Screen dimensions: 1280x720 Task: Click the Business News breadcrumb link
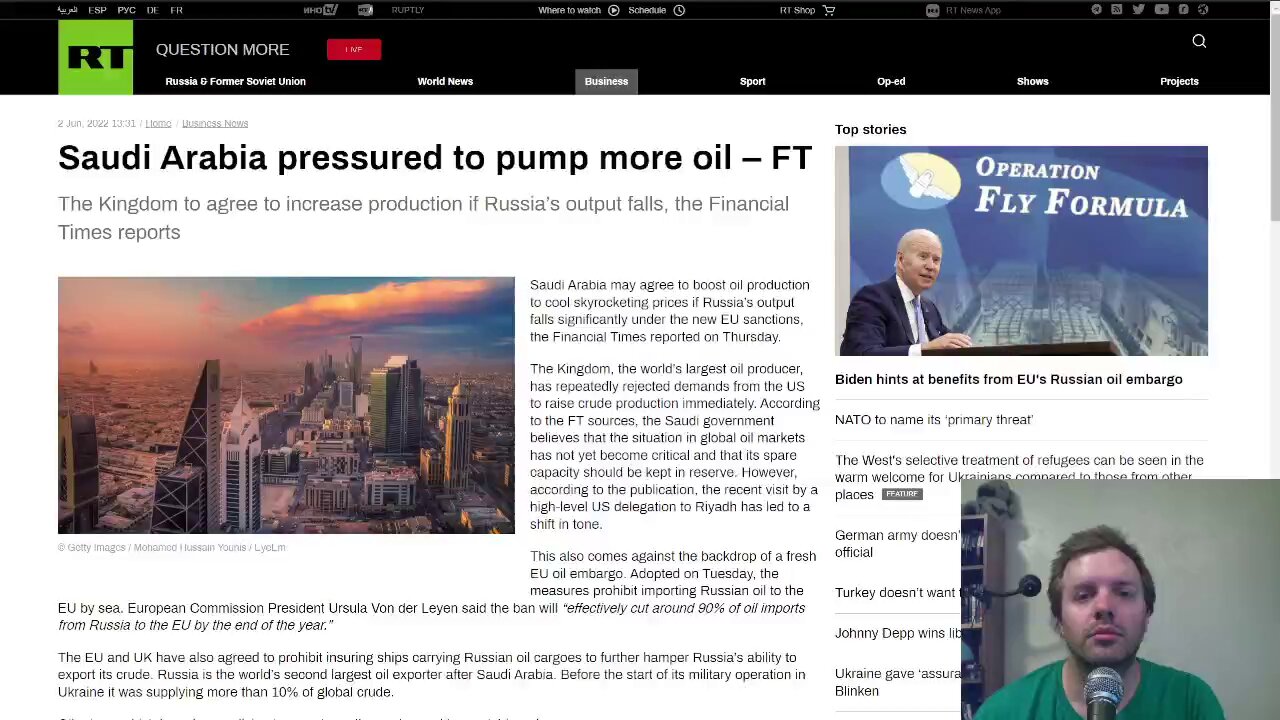(215, 123)
